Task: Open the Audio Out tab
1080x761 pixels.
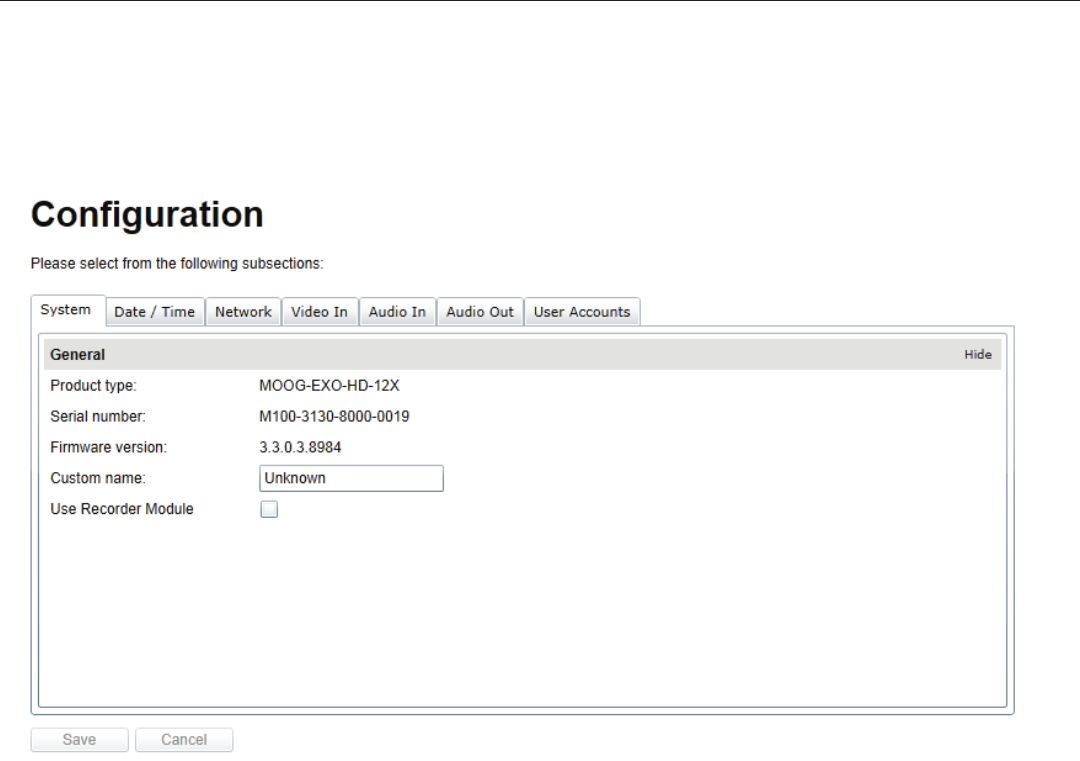Action: pos(480,312)
